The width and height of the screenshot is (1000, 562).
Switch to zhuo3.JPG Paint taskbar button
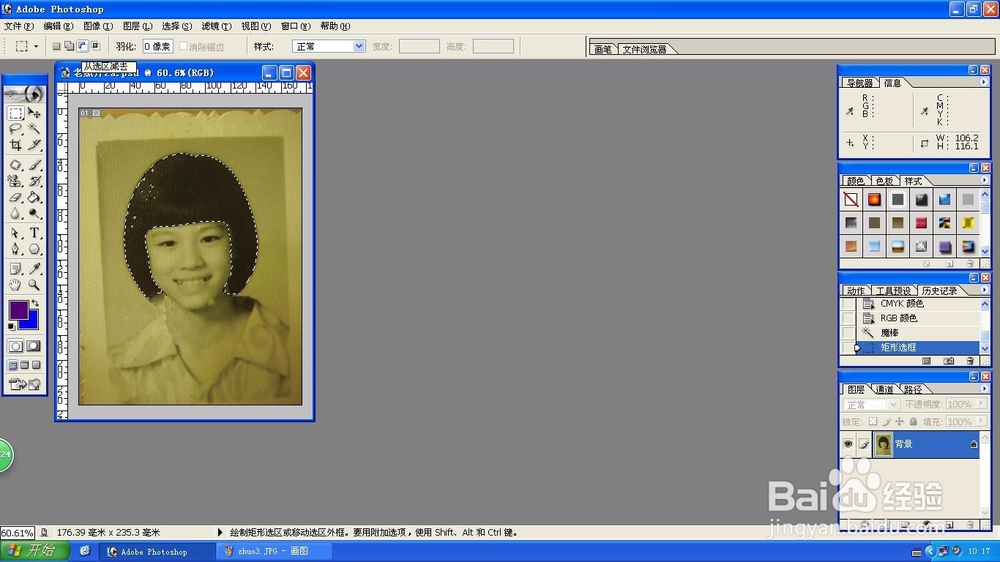(272, 551)
